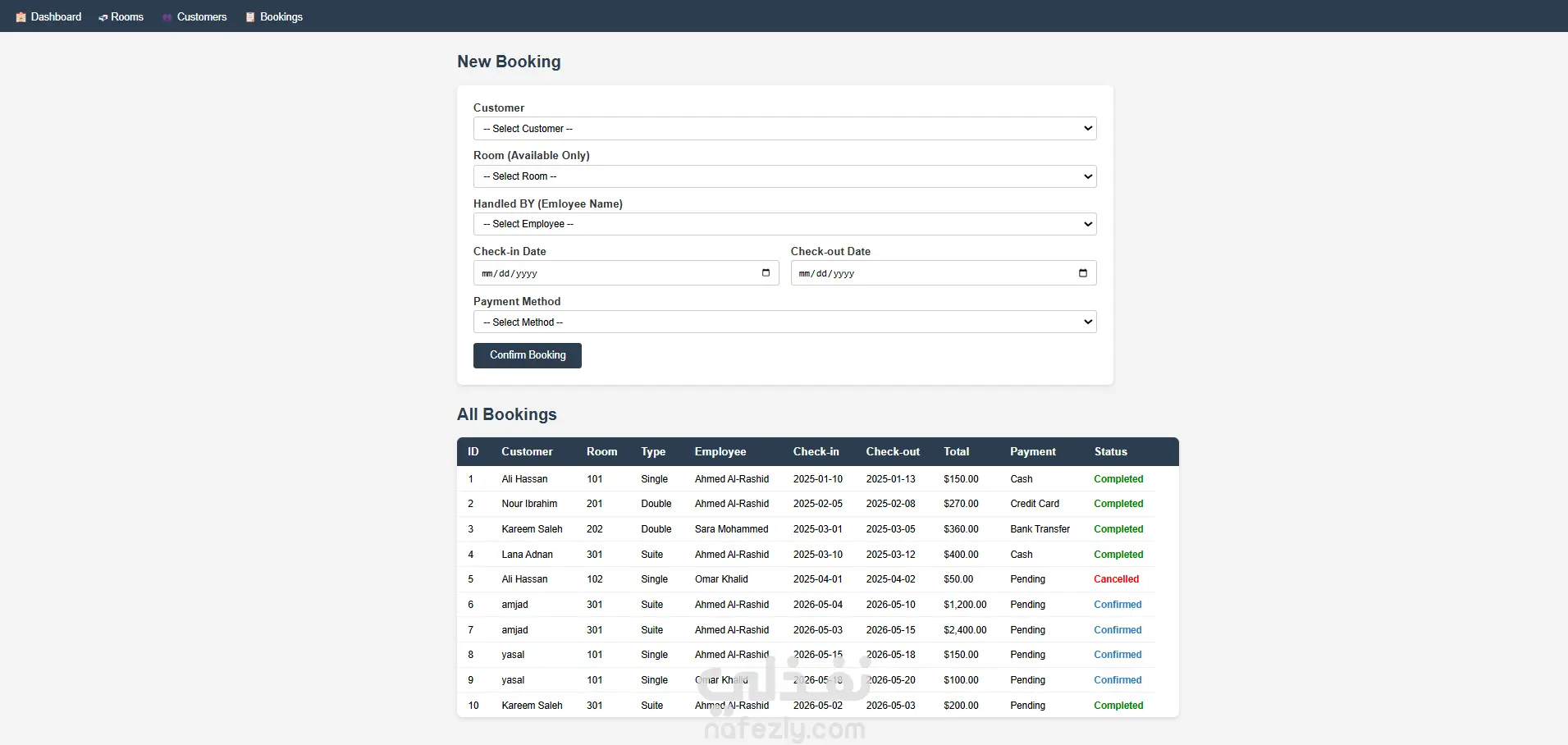The width and height of the screenshot is (1568, 745).
Task: Go to the Rooms menu item
Action: click(x=121, y=17)
